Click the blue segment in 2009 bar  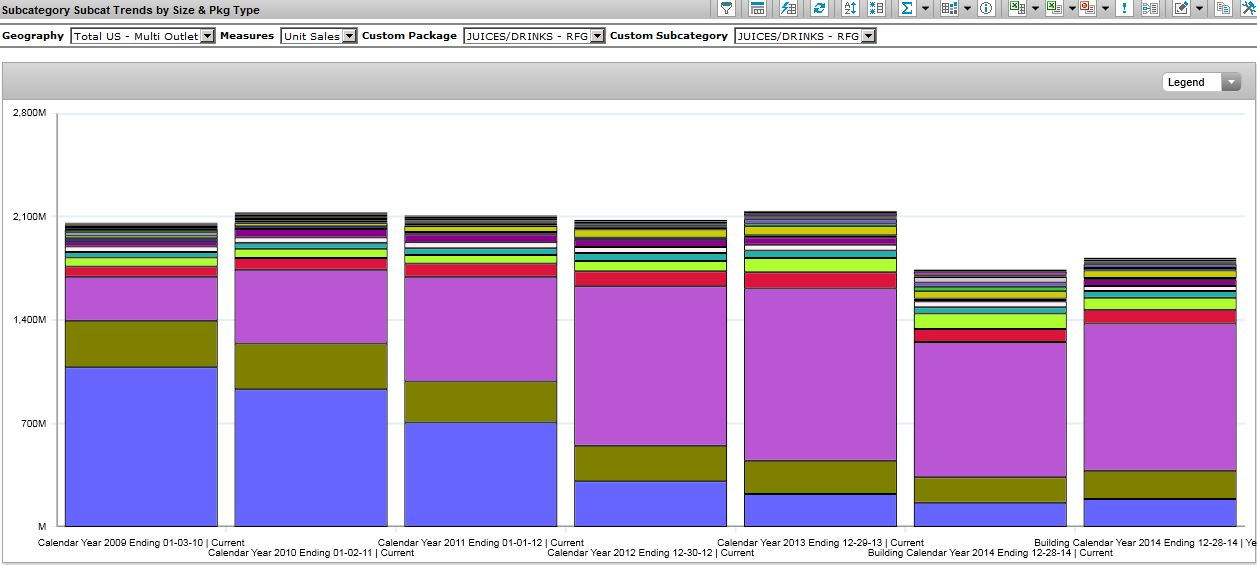(141, 446)
